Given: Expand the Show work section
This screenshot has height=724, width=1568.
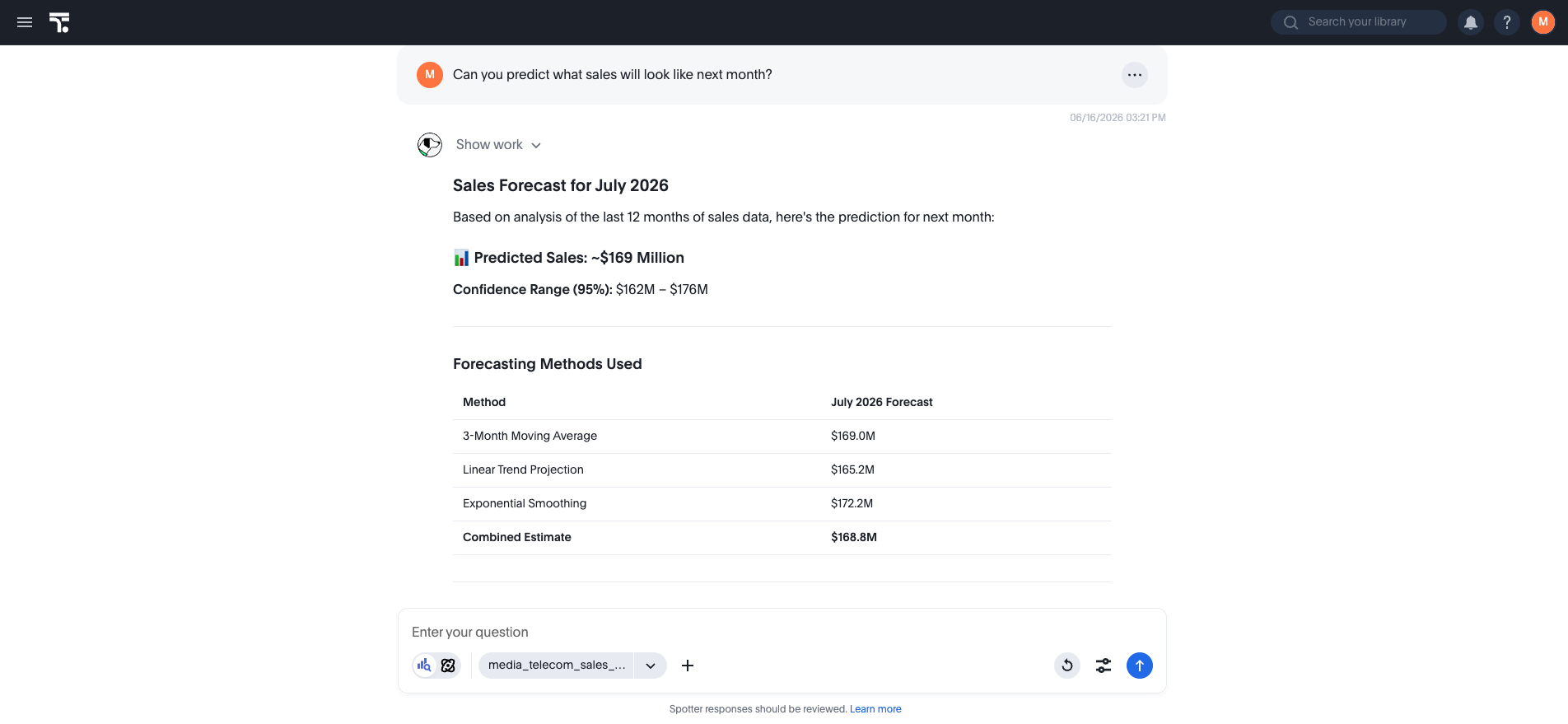Looking at the screenshot, I should 498,145.
